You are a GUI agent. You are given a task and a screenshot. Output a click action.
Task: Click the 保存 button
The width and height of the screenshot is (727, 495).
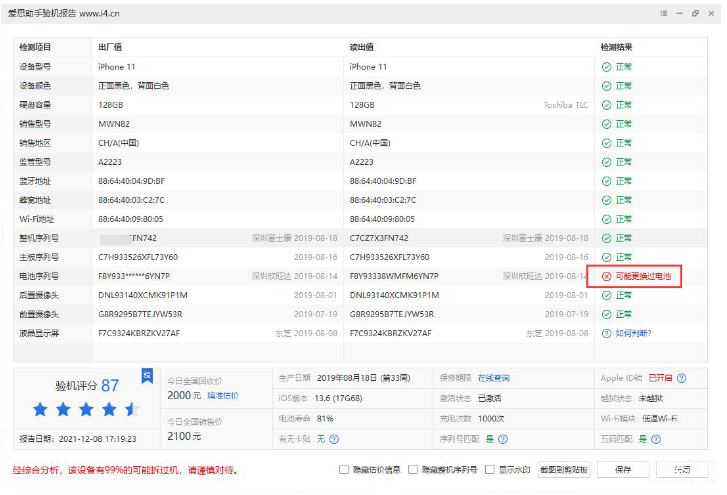(623, 469)
